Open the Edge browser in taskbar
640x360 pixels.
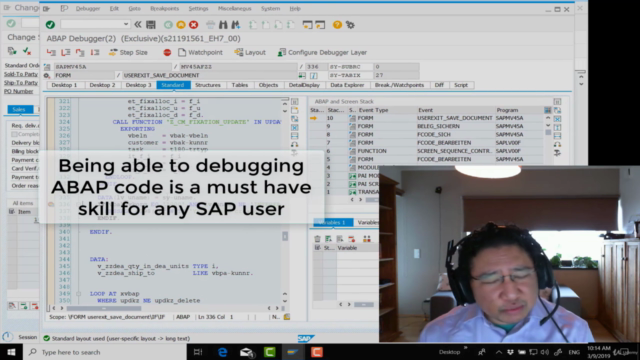point(222,352)
